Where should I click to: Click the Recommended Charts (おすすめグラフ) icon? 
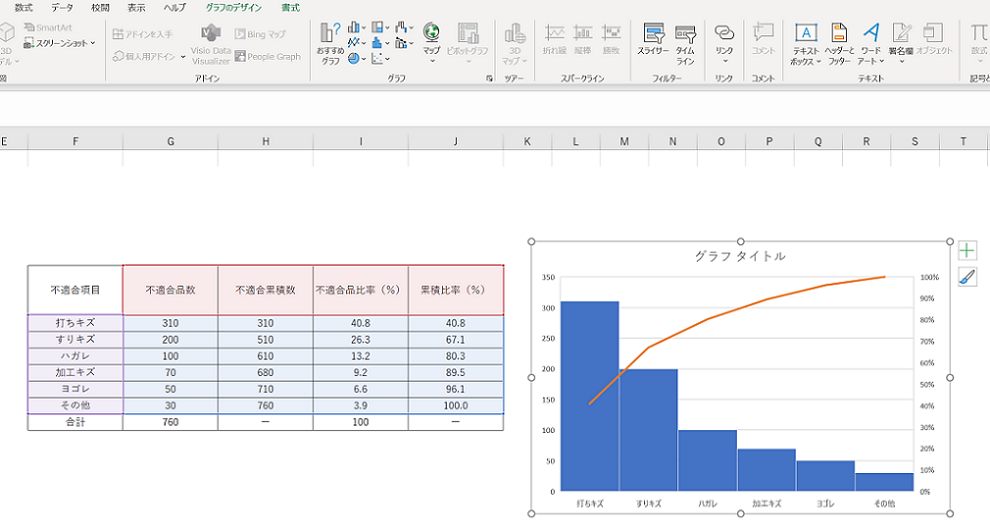pos(330,42)
